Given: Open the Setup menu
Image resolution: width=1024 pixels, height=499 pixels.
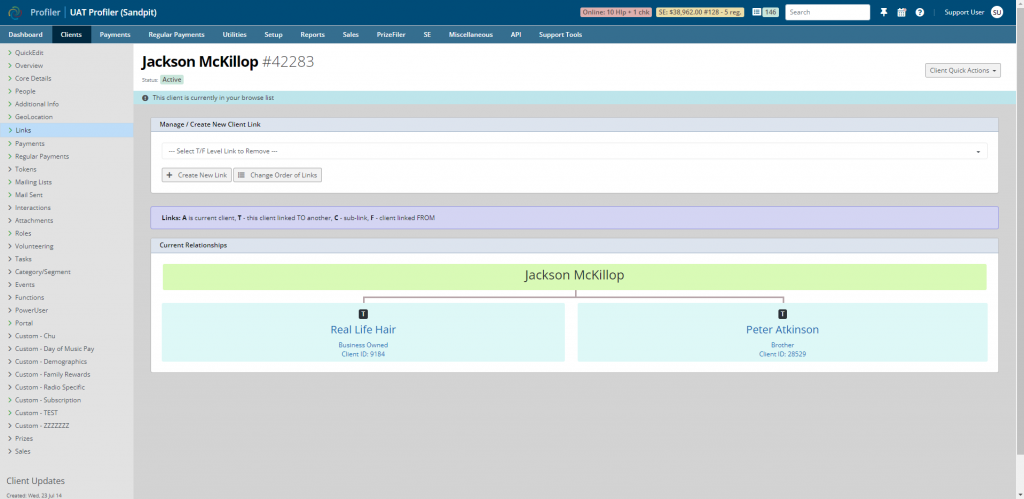Looking at the screenshot, I should coord(273,35).
